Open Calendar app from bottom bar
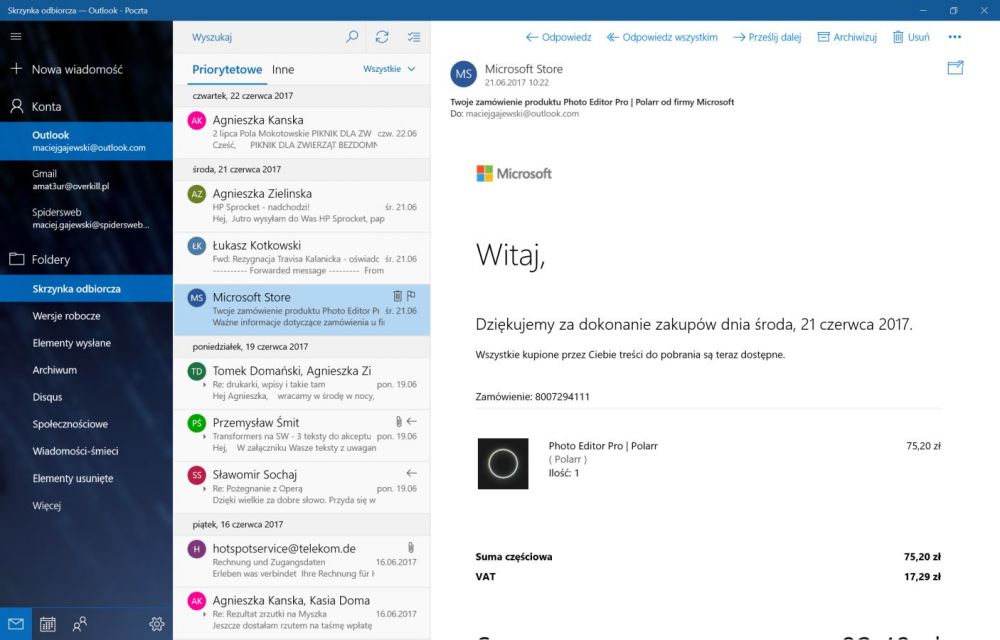Screen dimensions: 1000x640 coord(48,624)
